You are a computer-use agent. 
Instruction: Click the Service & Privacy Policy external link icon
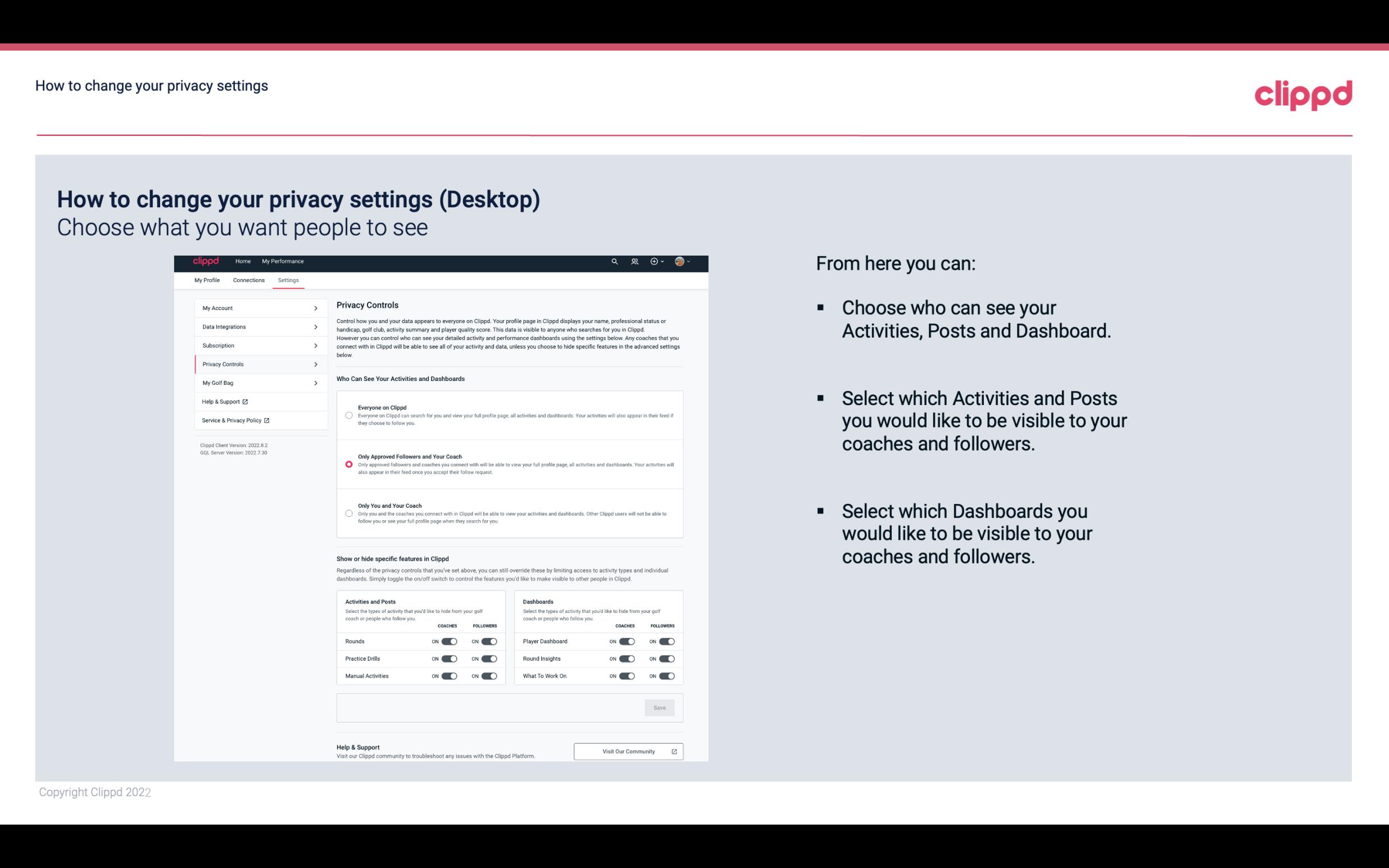pyautogui.click(x=267, y=420)
